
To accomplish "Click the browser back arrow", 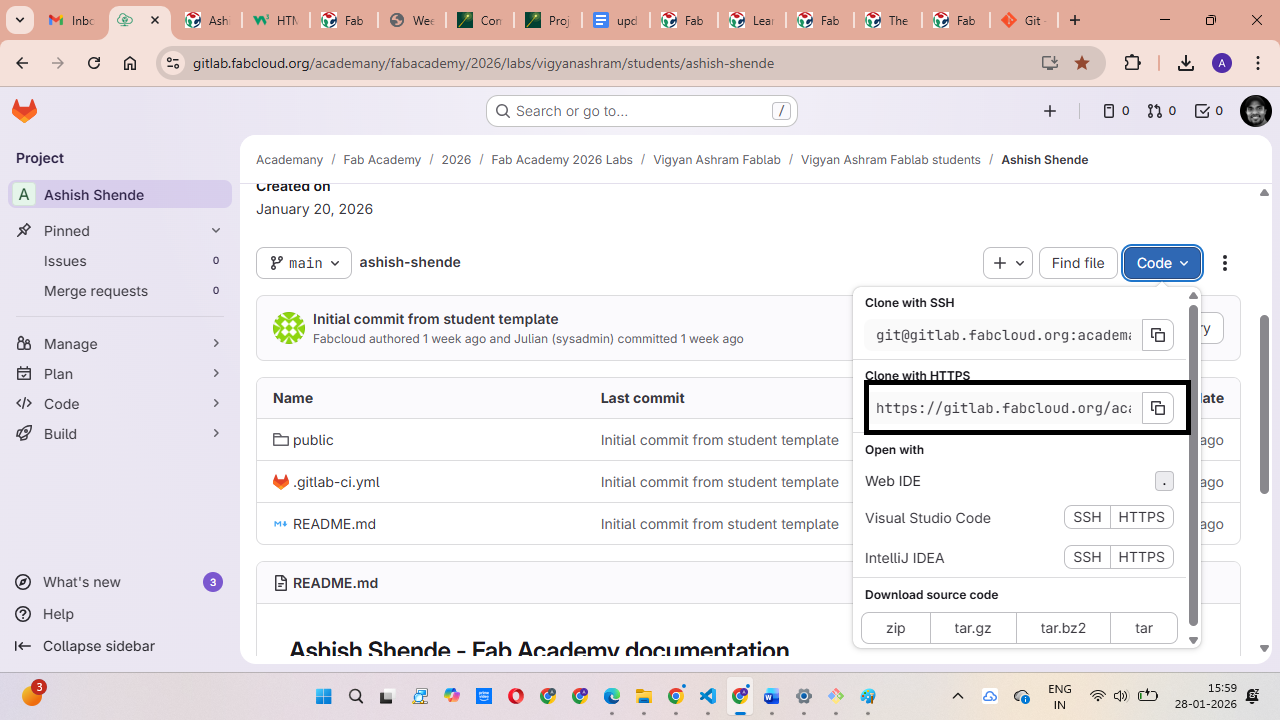I will point(22,63).
